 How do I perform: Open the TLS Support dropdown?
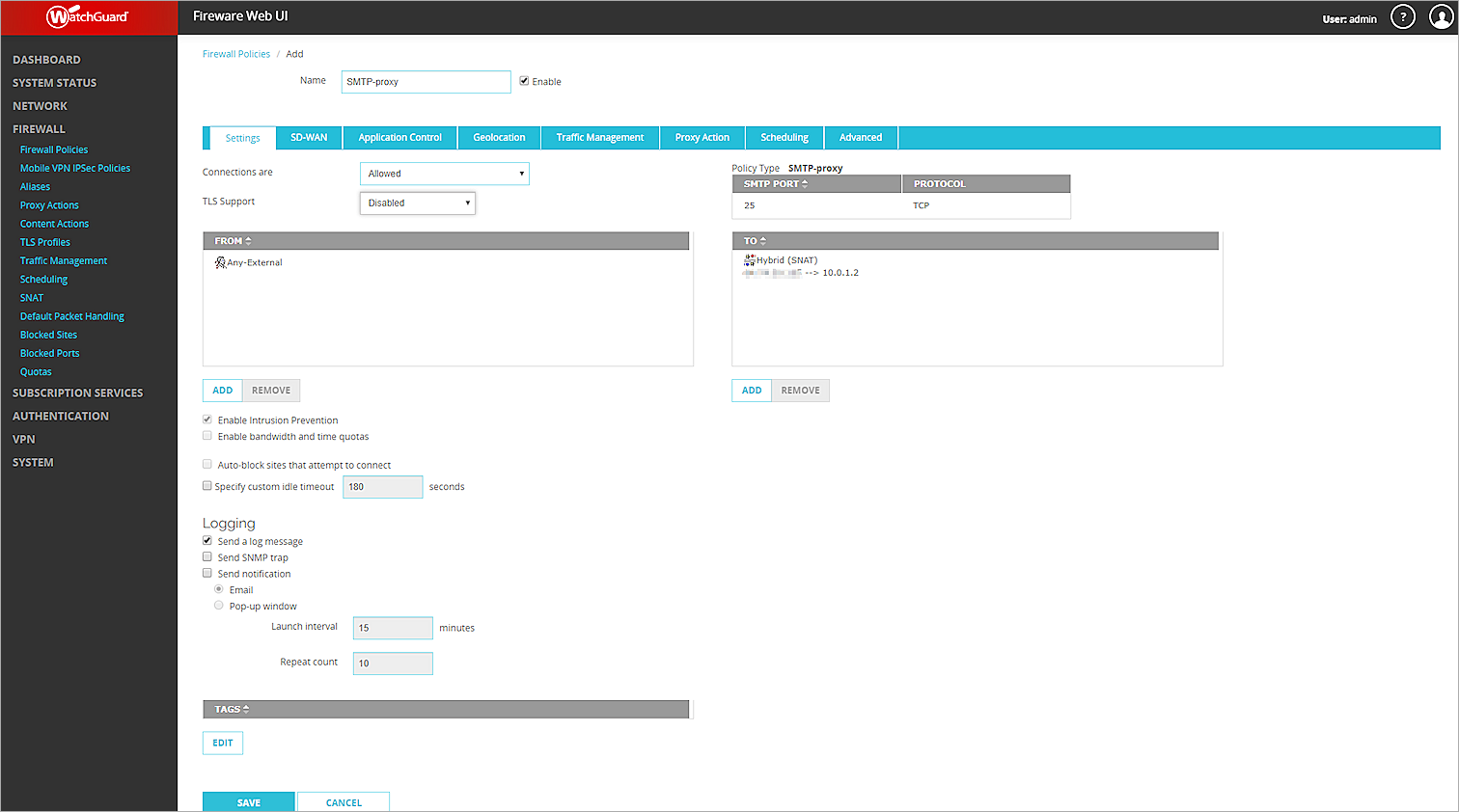pos(417,203)
